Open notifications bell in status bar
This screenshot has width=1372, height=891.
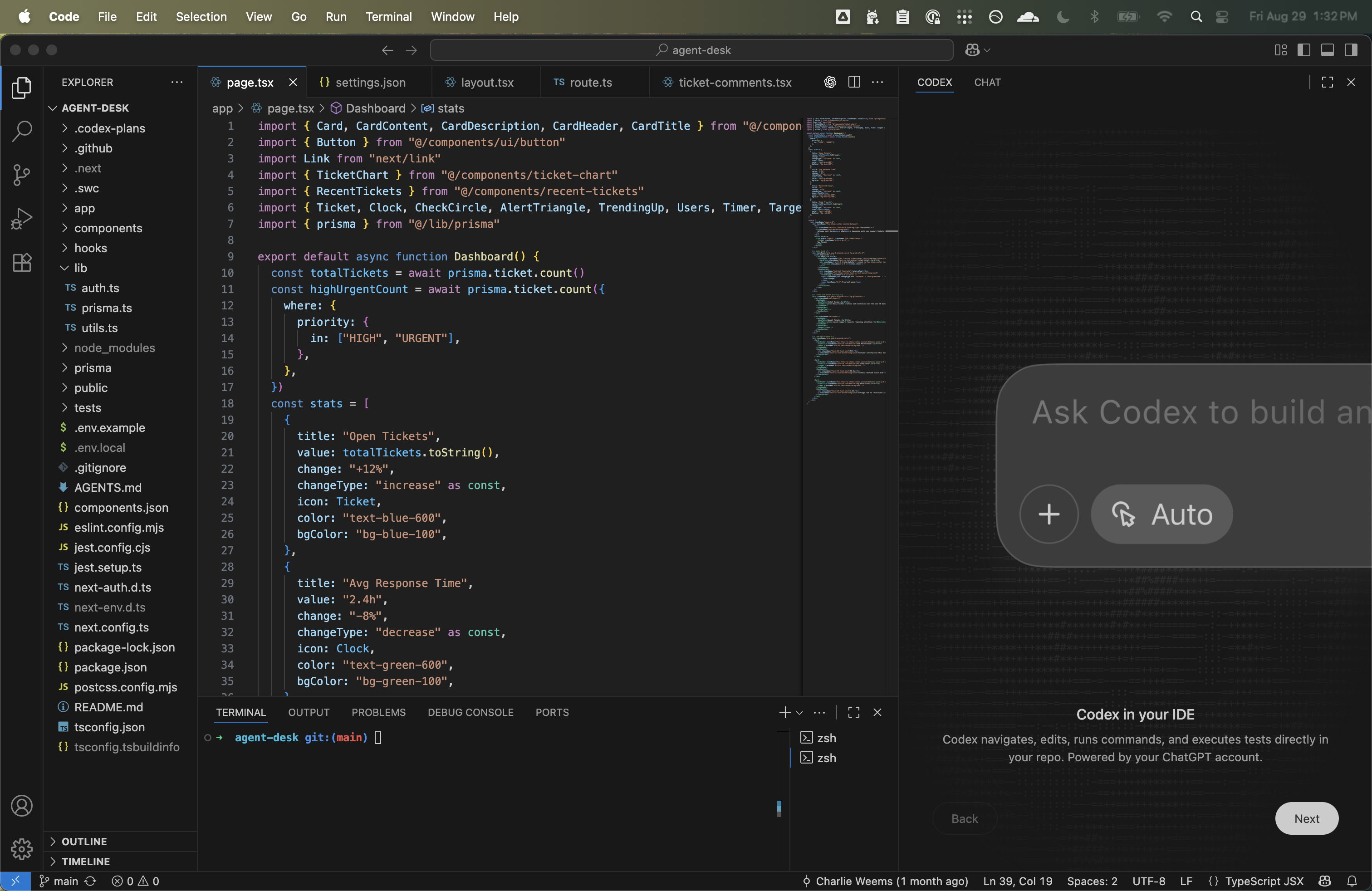[1352, 881]
